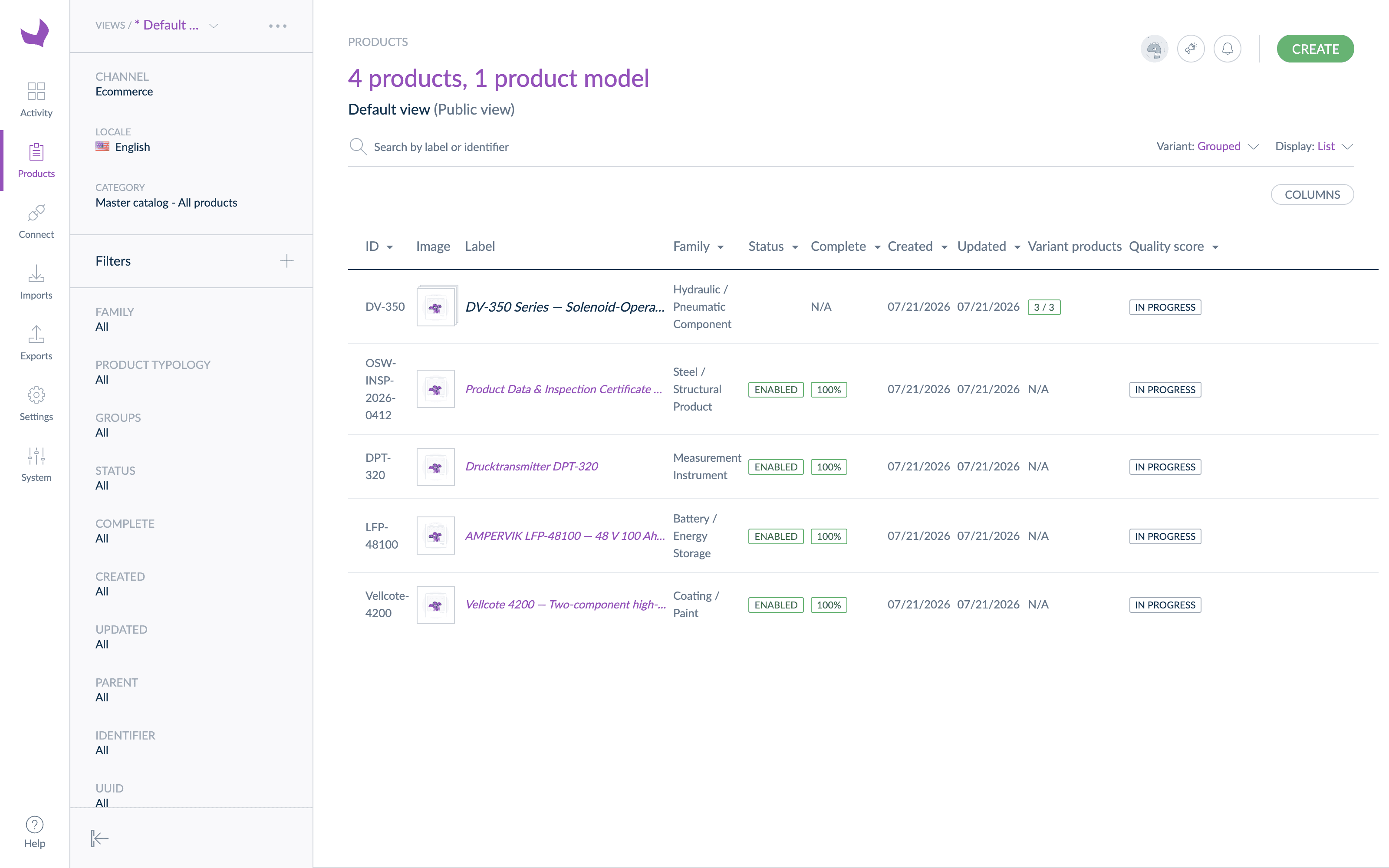
Task: Open the System menu
Action: point(36,464)
